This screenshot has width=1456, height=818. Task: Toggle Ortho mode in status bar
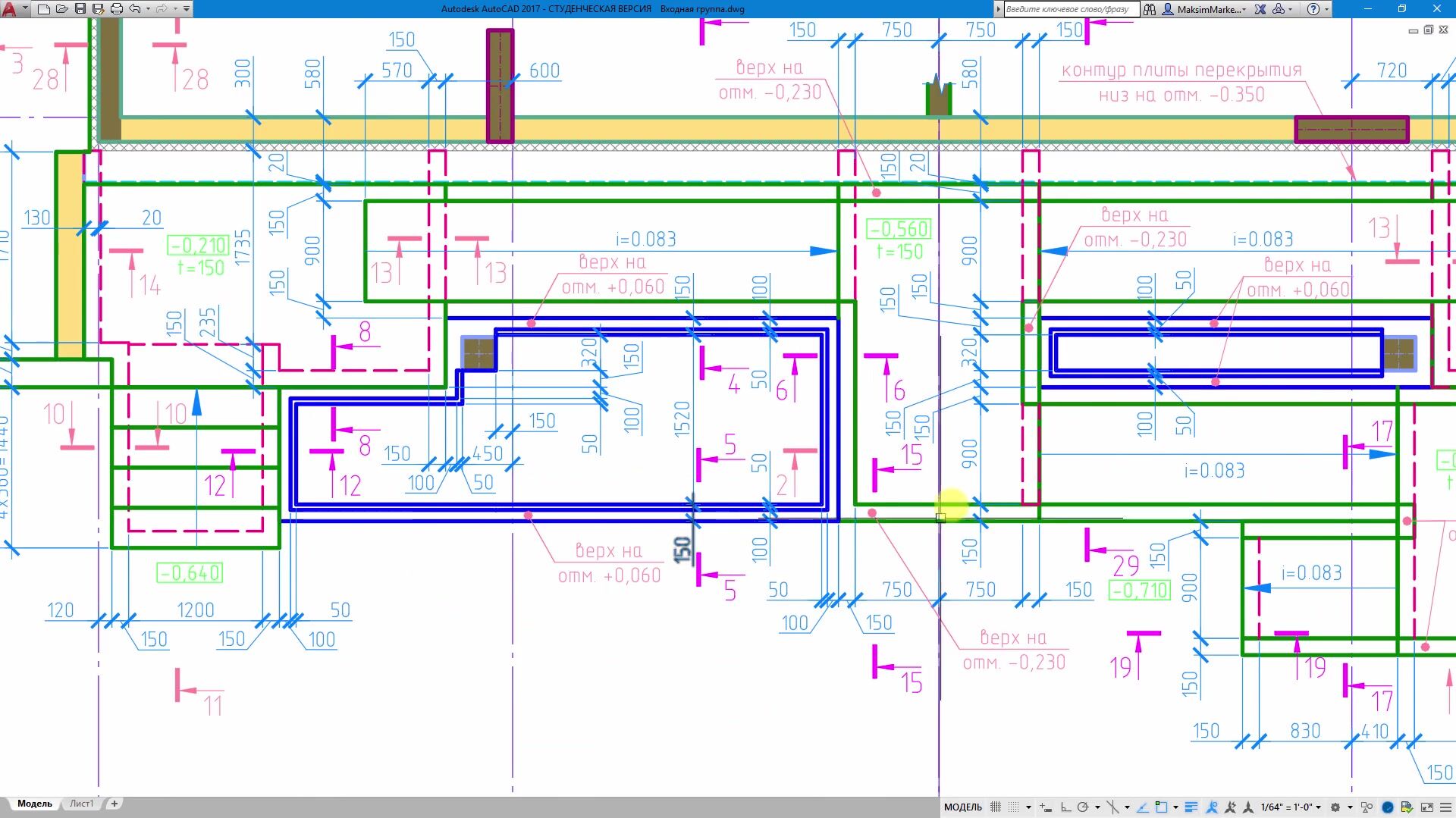coord(1065,807)
